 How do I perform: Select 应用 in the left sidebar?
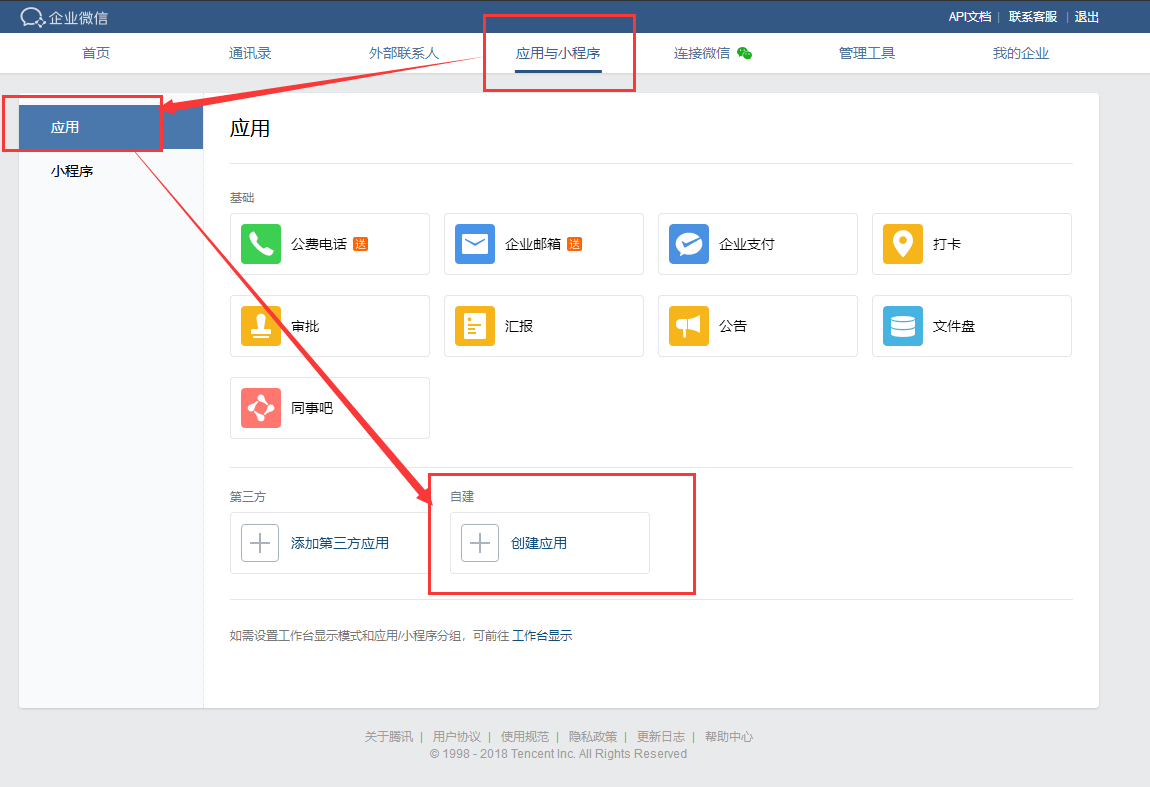point(66,127)
